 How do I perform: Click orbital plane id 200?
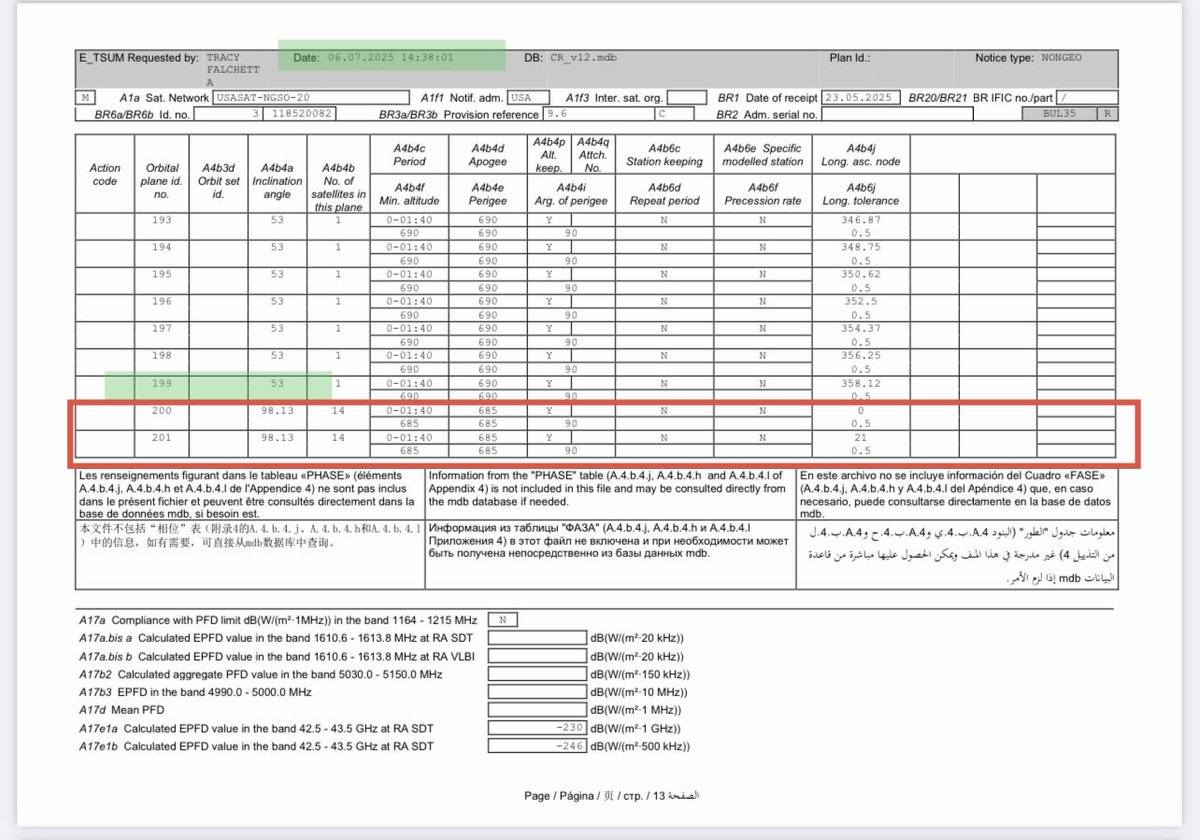(161, 410)
